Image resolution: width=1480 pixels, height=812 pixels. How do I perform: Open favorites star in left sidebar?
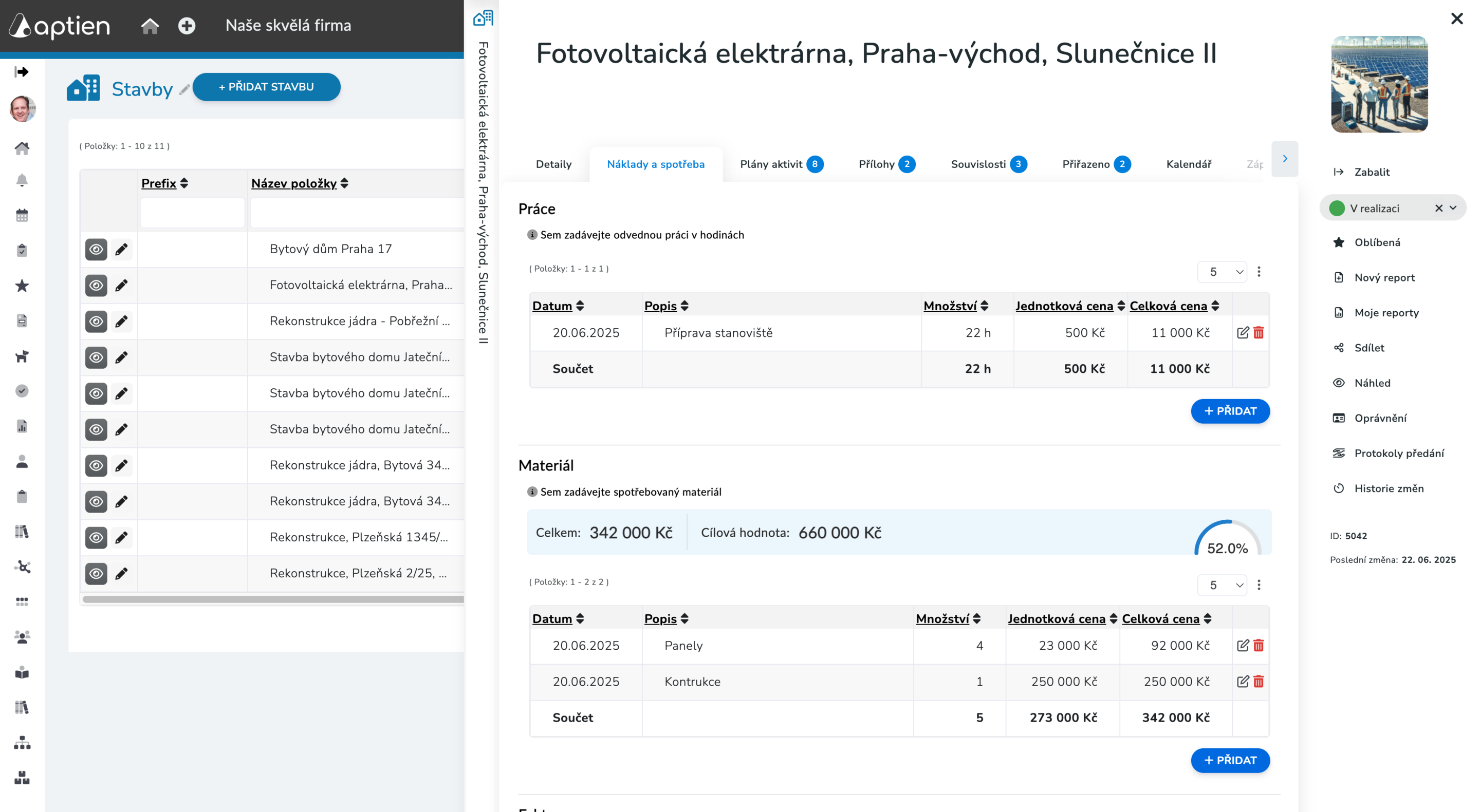tap(22, 286)
